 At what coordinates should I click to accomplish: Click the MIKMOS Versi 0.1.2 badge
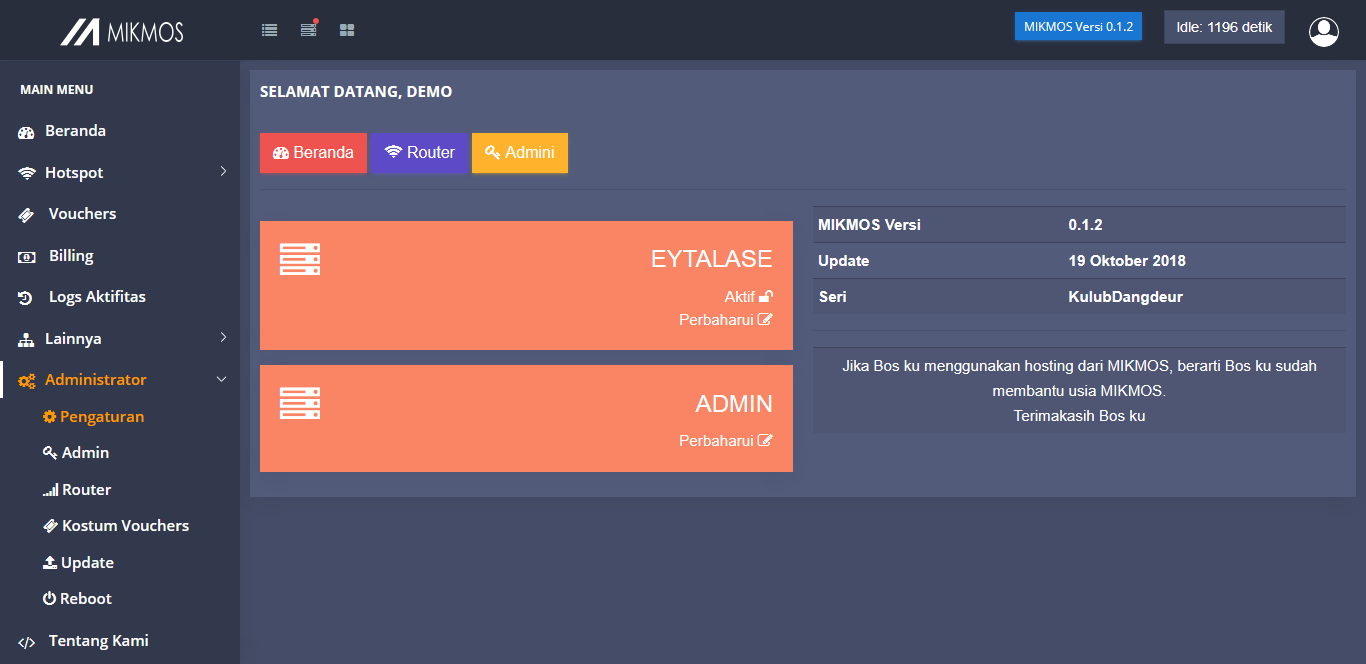click(x=1078, y=27)
